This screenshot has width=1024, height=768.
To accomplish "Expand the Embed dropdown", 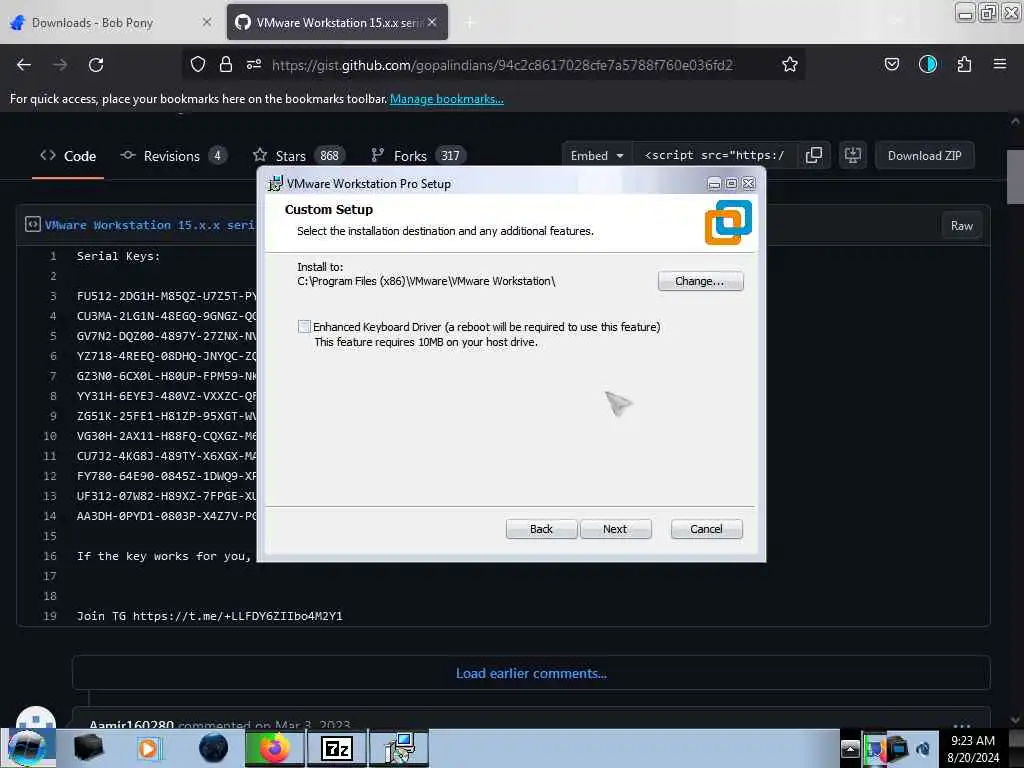I will click(596, 155).
